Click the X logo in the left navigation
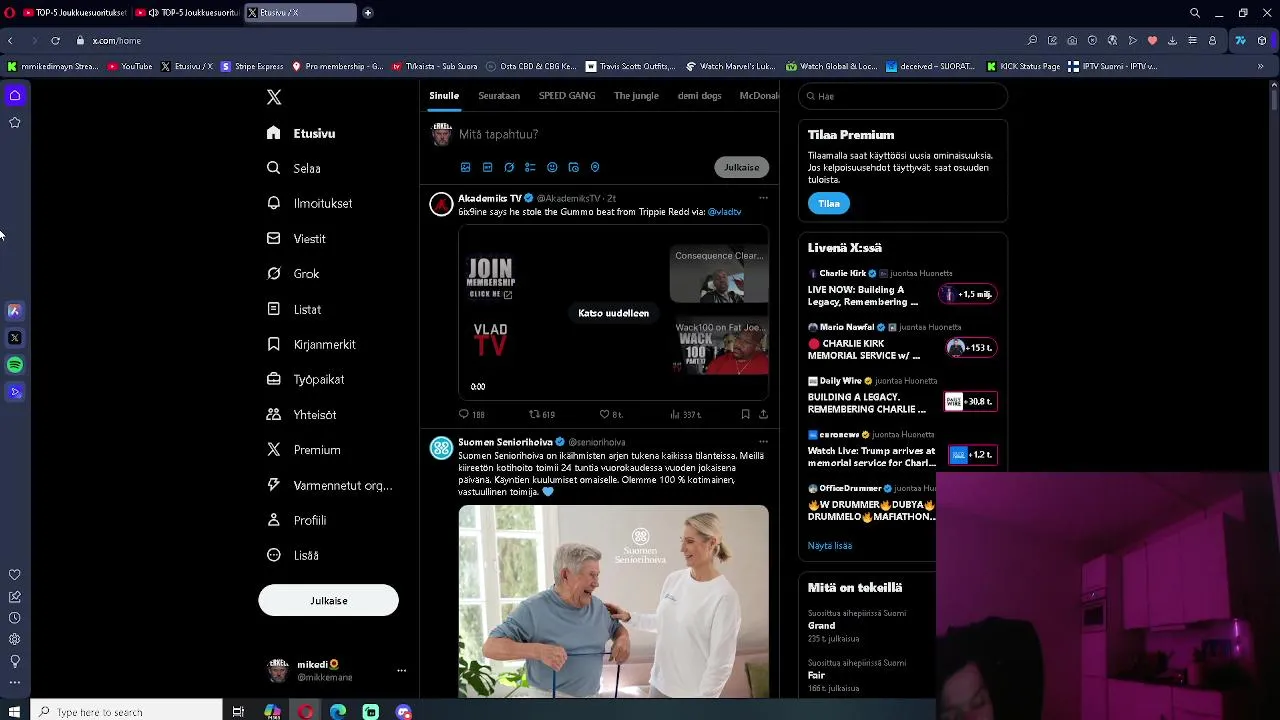This screenshot has height=720, width=1280. pos(274,97)
